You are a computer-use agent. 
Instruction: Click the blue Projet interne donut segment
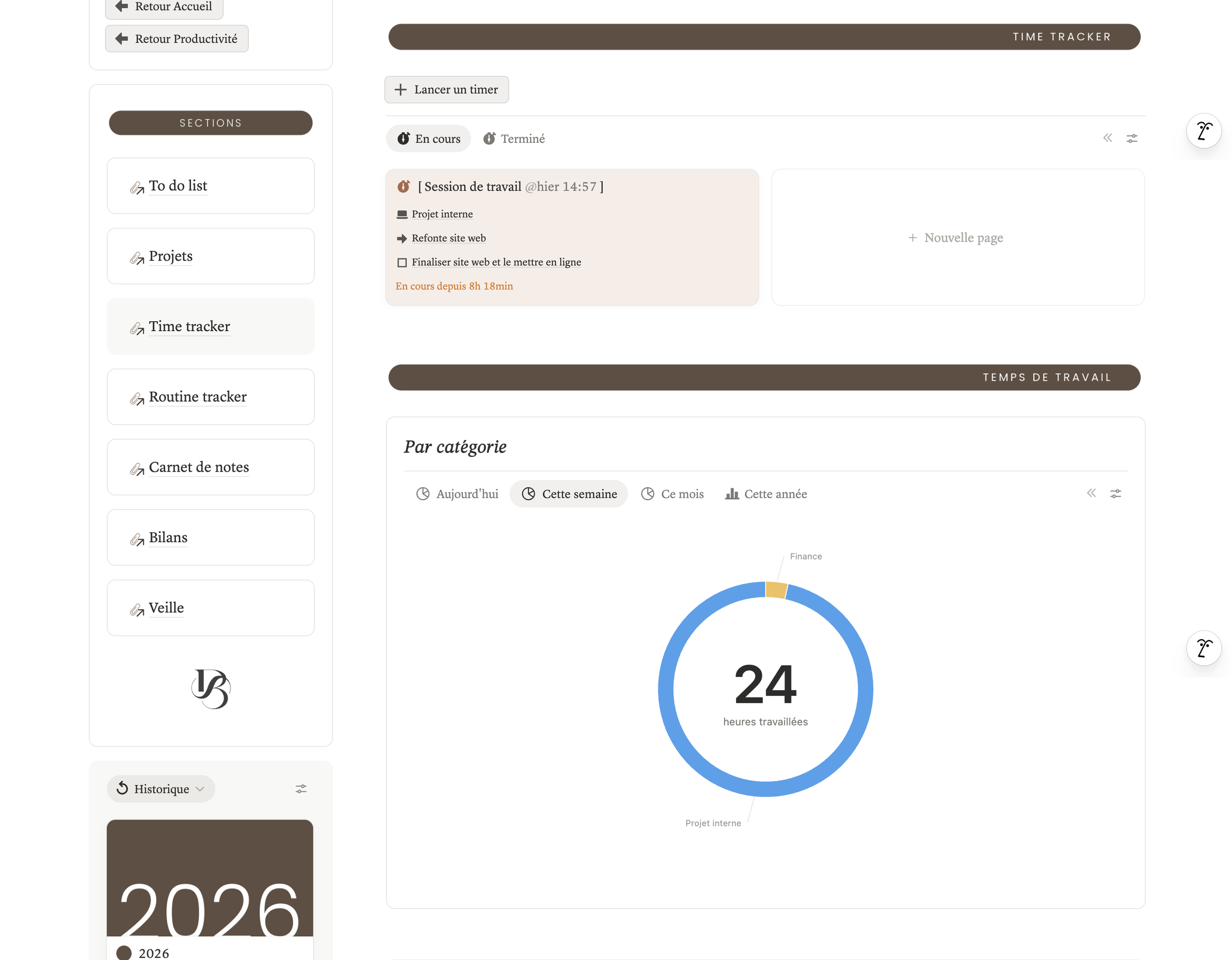(x=765, y=789)
